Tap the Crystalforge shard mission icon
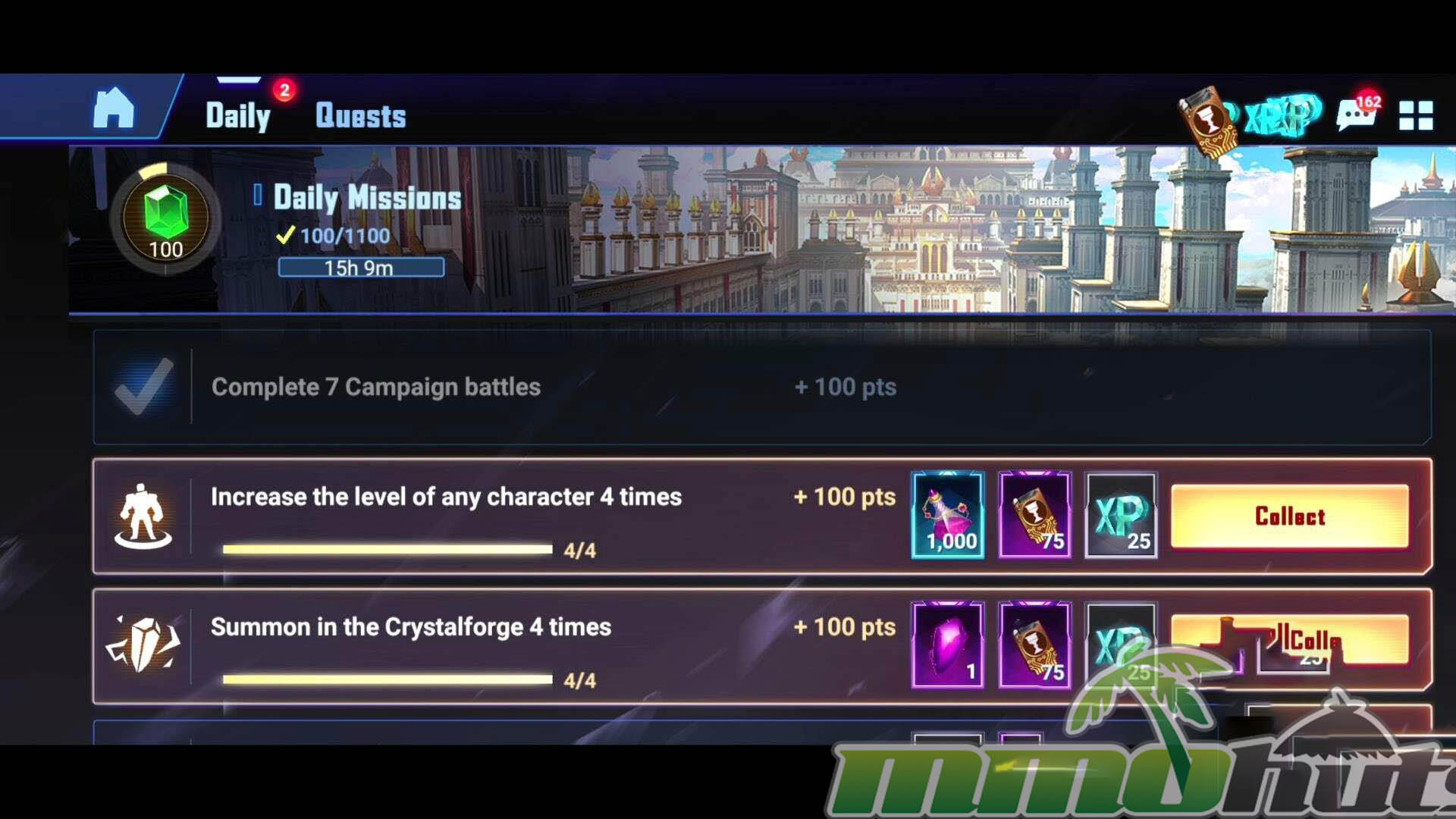 pos(143,644)
